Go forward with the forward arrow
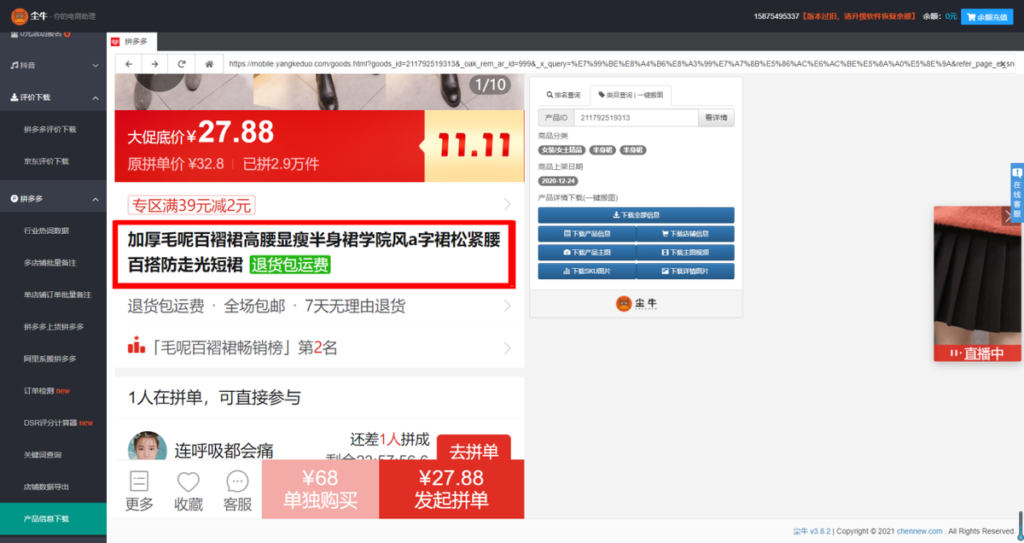The height and width of the screenshot is (543, 1024). point(155,64)
